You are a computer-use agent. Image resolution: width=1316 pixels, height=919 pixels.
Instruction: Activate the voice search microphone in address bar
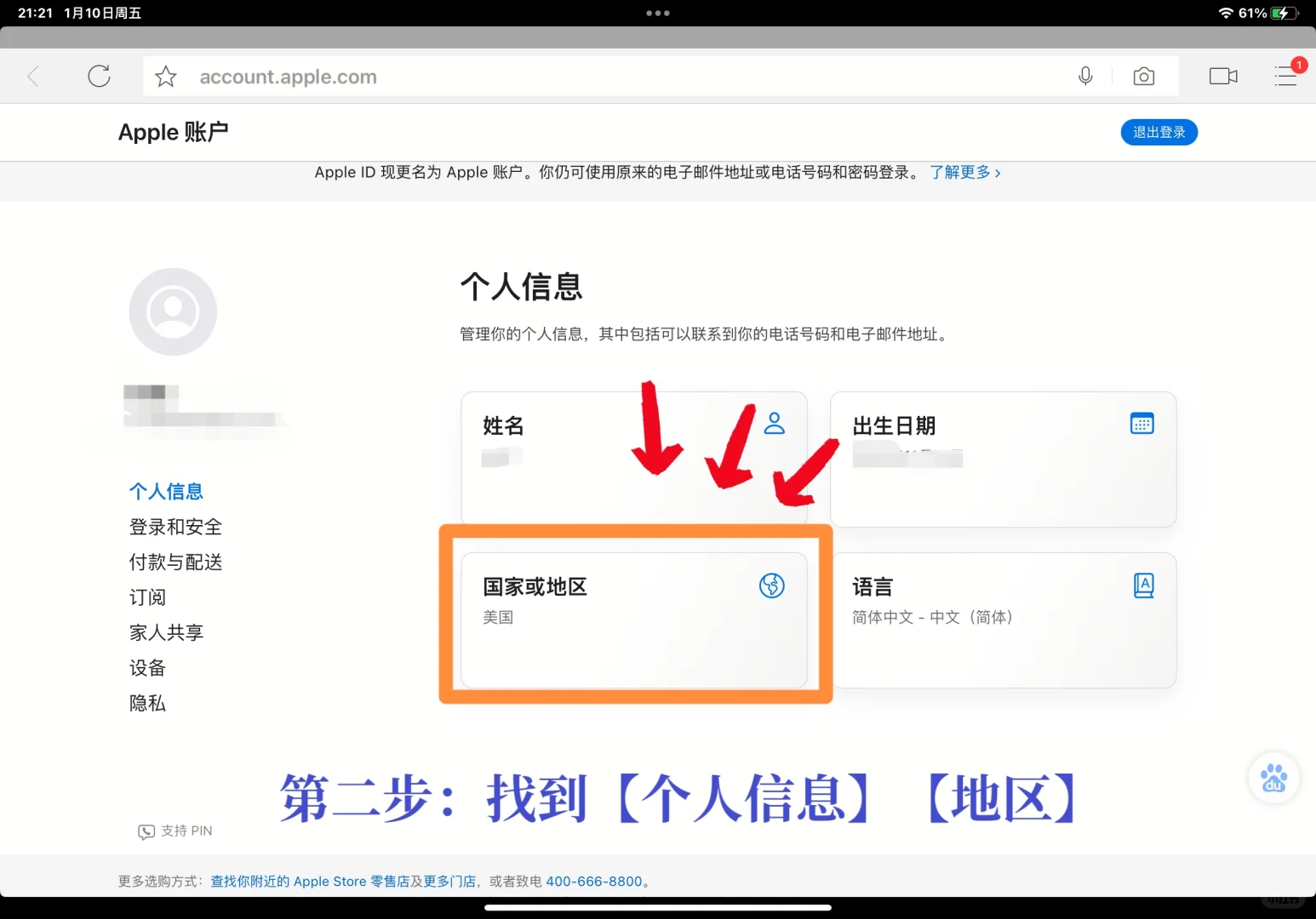tap(1084, 76)
